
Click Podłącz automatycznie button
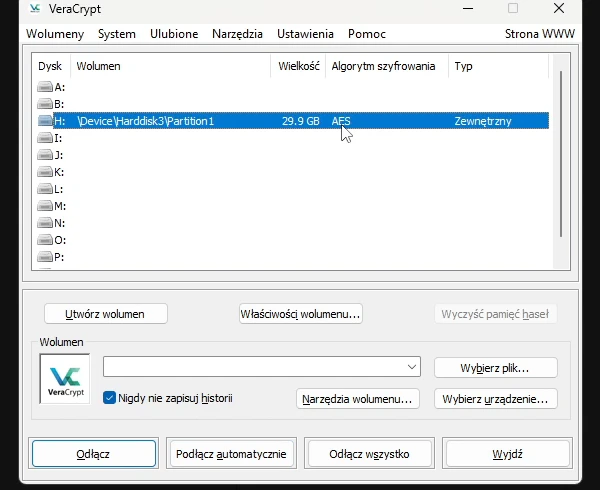232,454
